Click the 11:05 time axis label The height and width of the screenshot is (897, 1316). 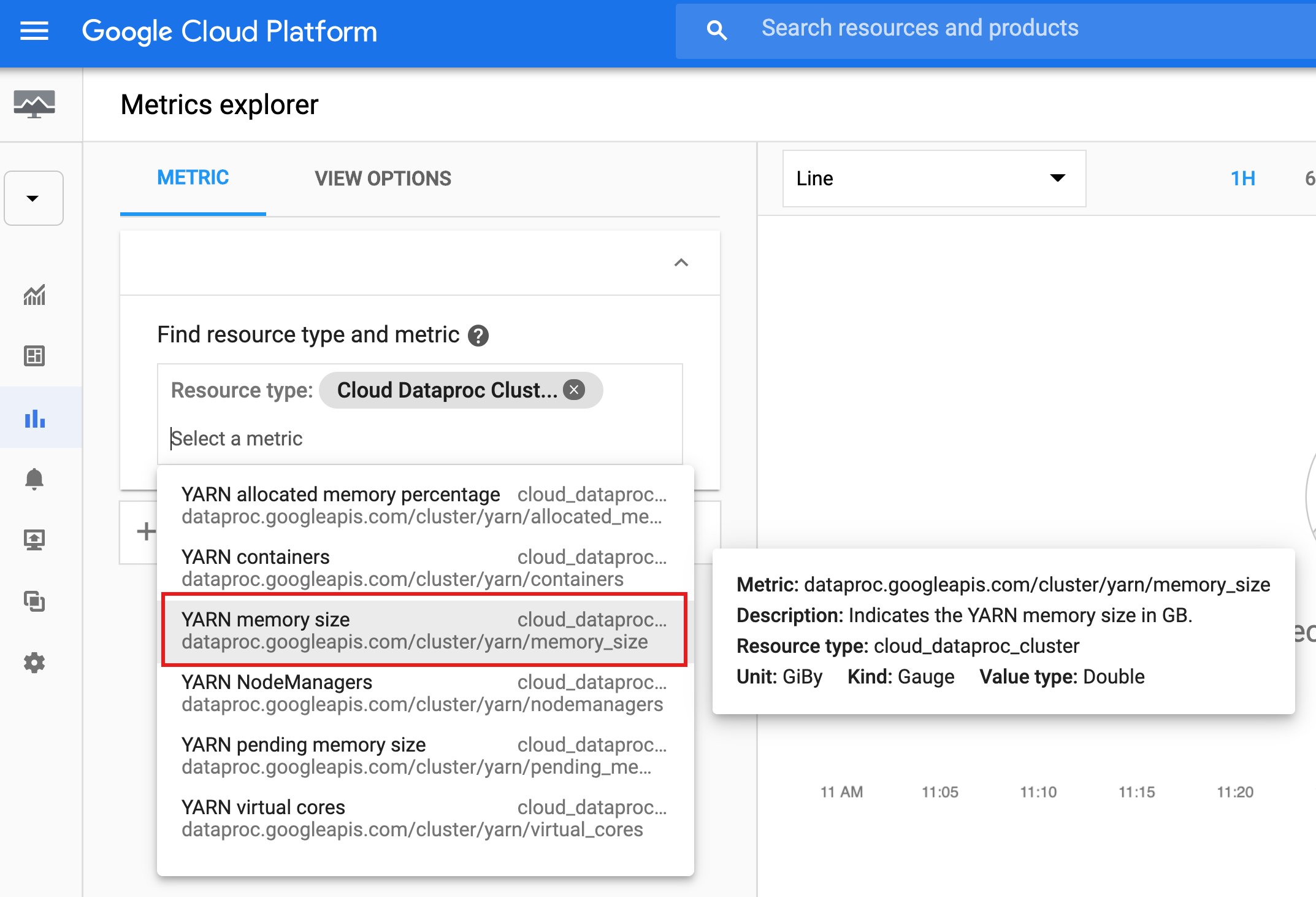coord(940,792)
